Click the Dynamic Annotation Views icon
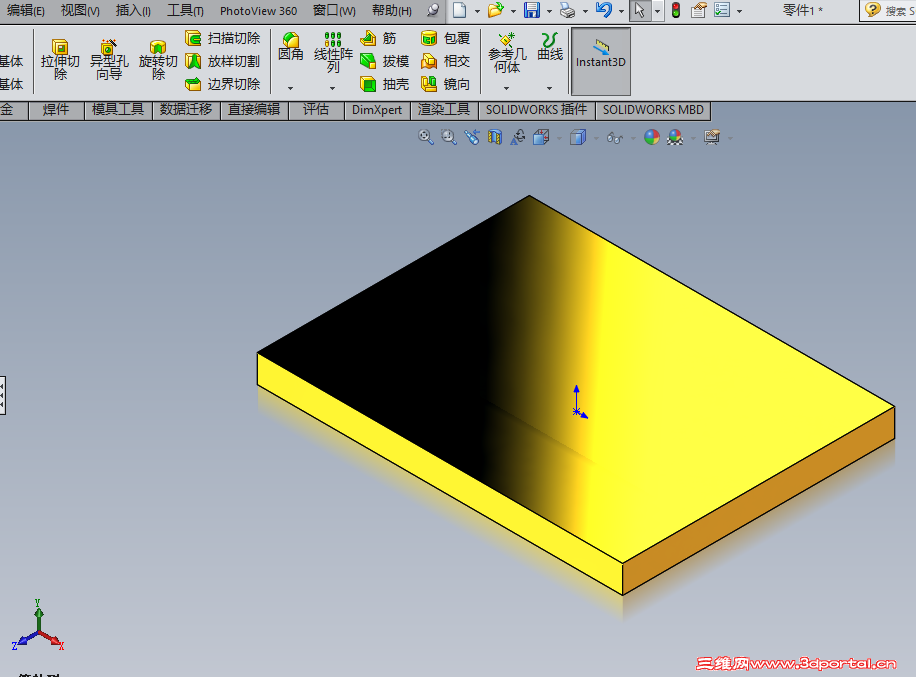Viewport: 916px width, 677px height. point(518,137)
